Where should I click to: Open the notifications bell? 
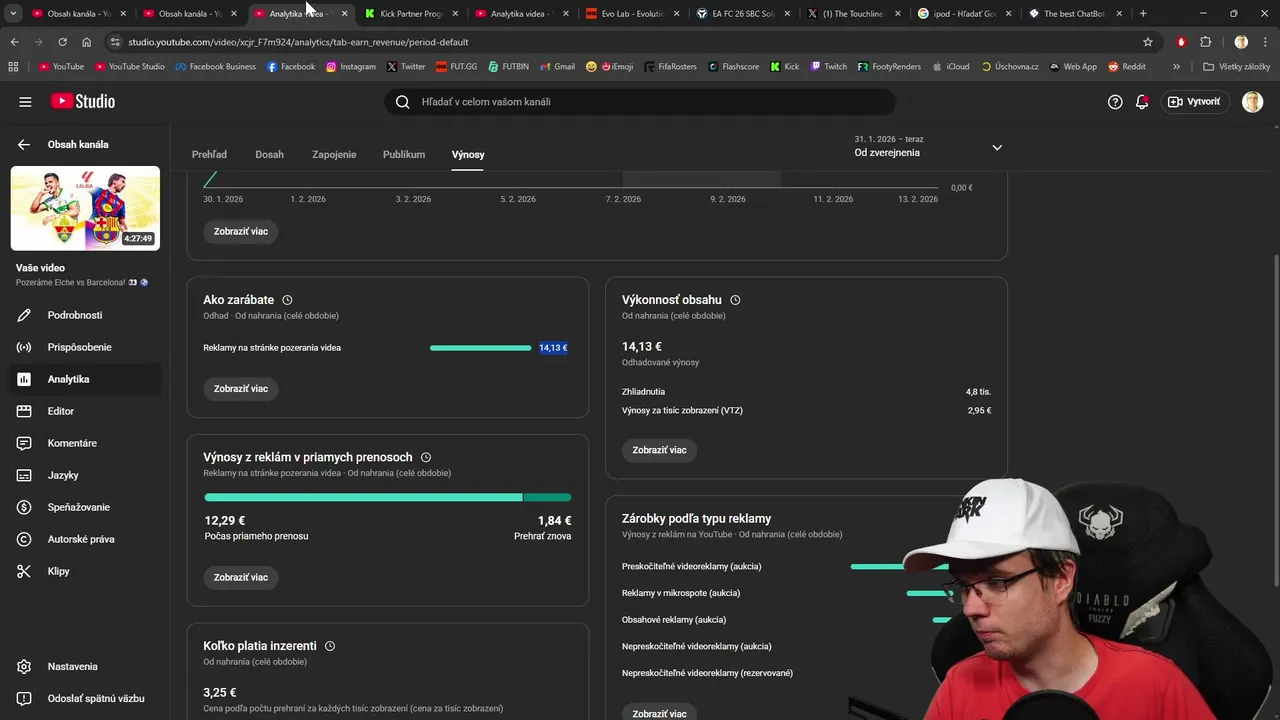click(x=1142, y=102)
